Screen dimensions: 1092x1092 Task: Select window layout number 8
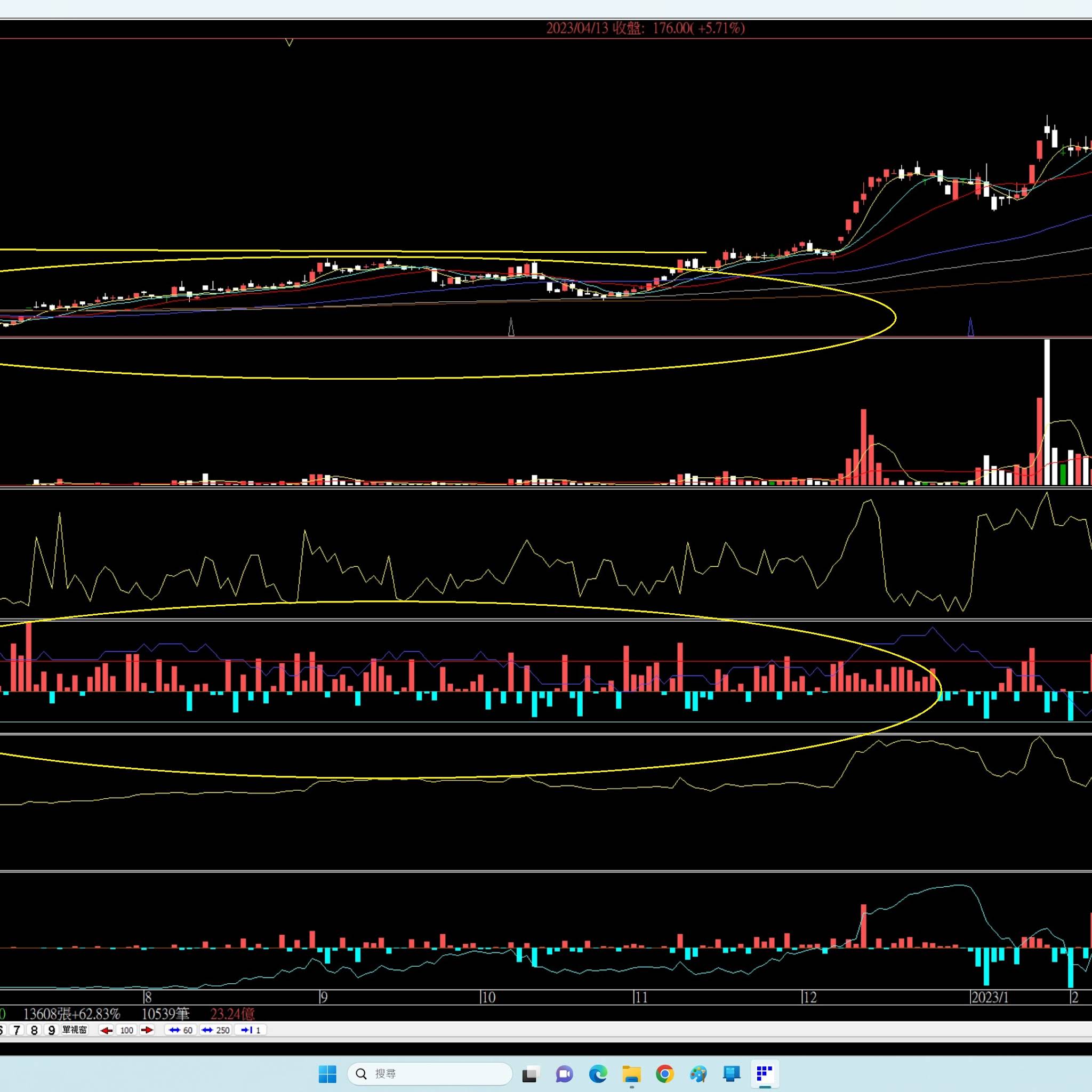[34, 1030]
